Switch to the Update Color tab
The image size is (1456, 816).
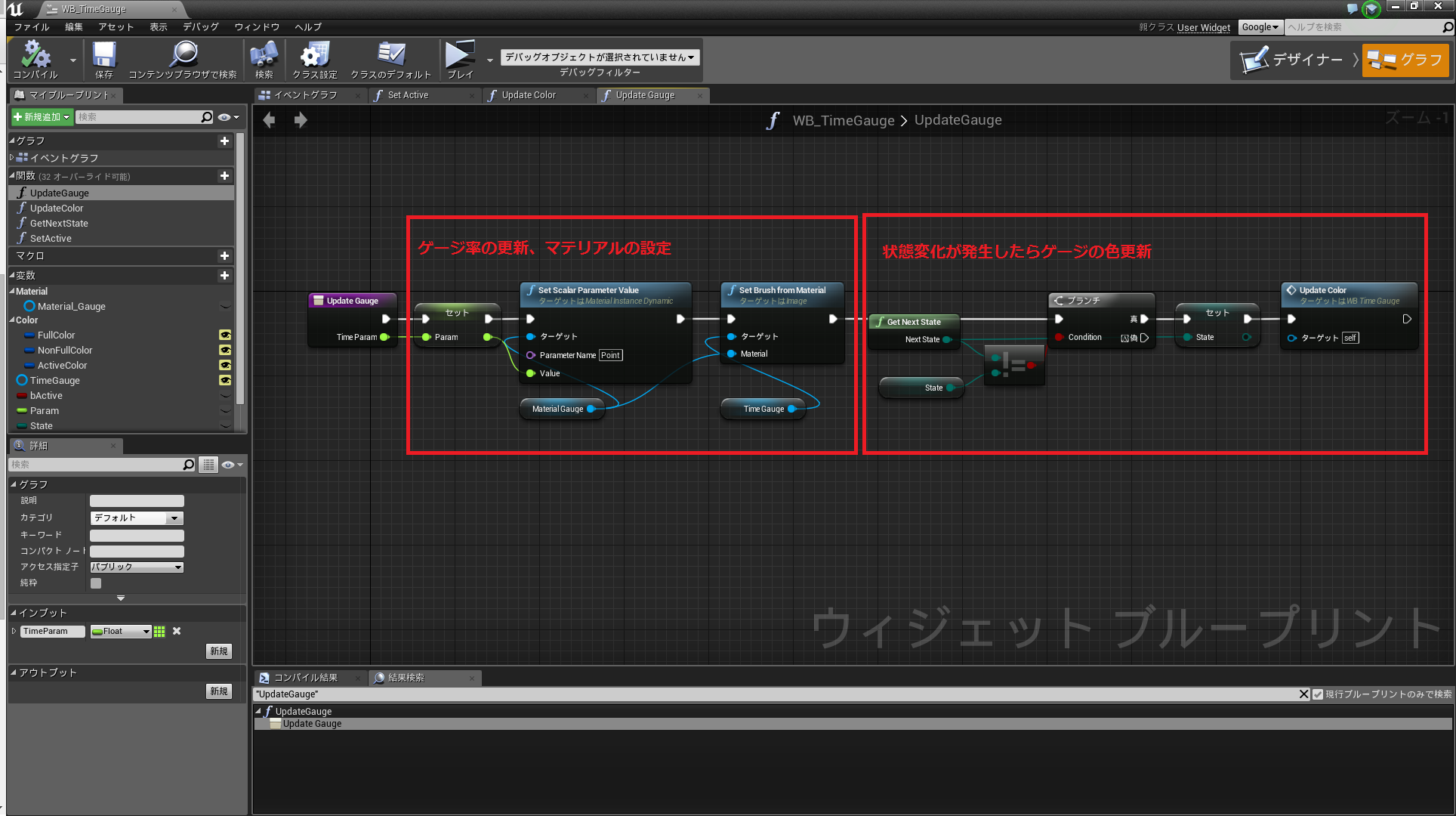(529, 95)
